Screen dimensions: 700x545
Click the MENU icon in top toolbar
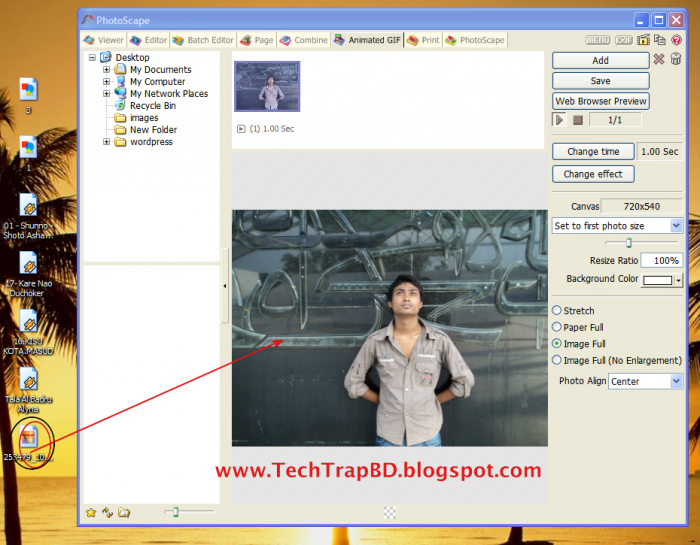tap(597, 40)
